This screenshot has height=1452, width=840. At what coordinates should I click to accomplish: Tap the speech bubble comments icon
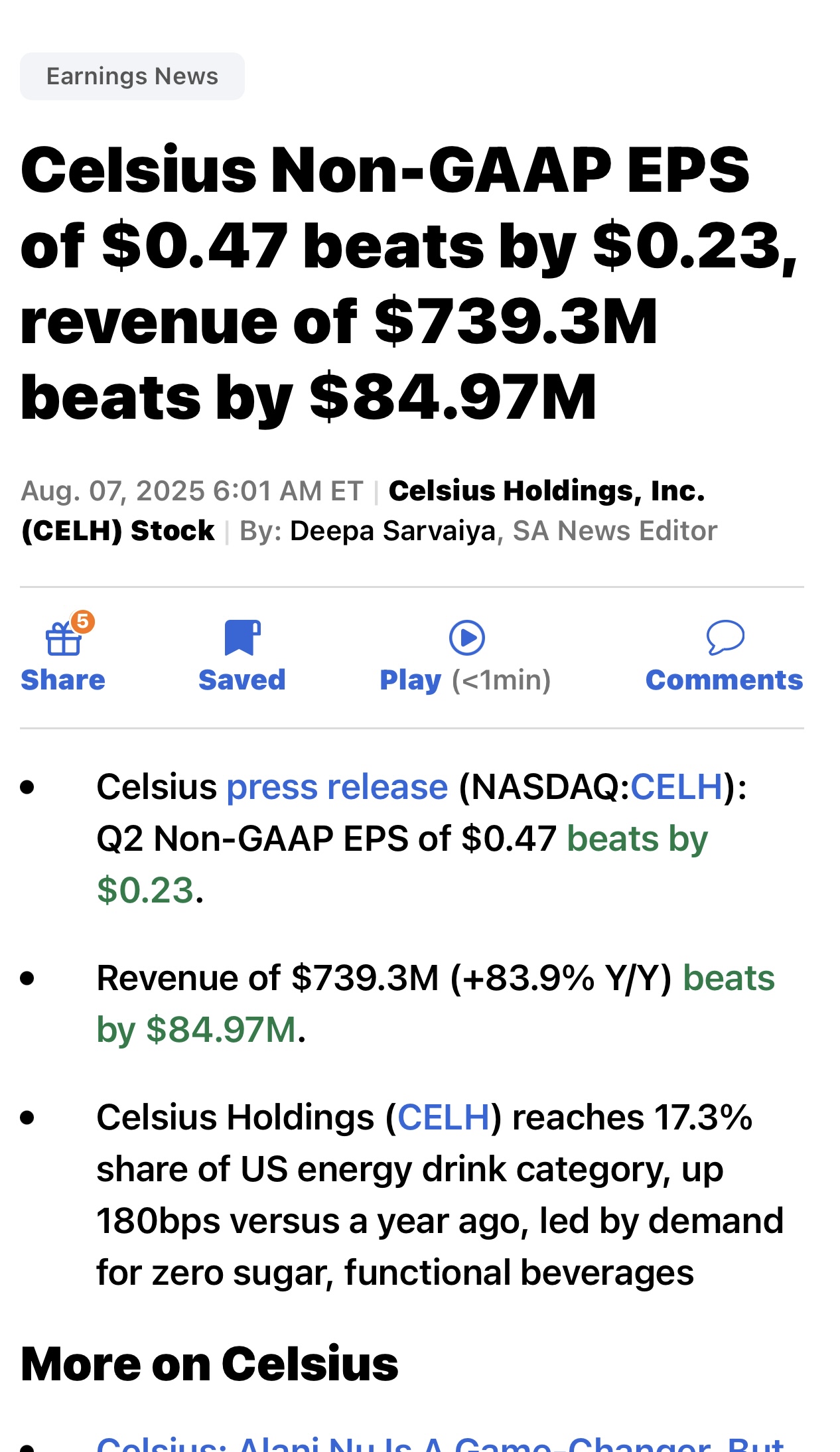pyautogui.click(x=725, y=638)
